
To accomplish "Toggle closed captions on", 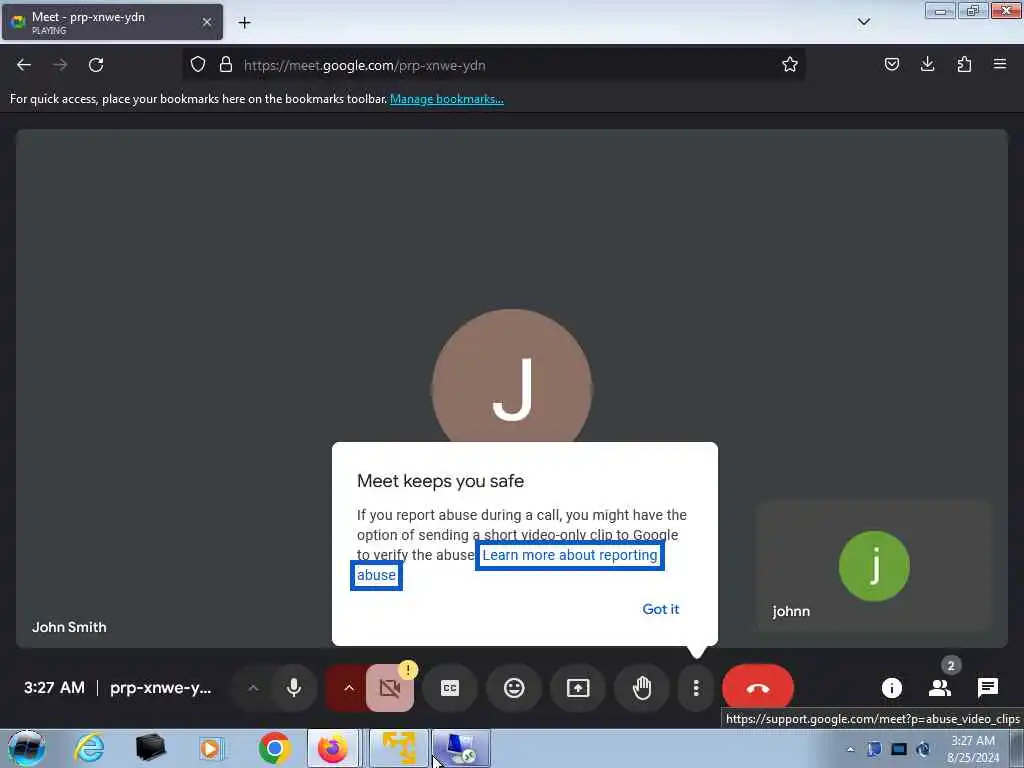I will (450, 688).
